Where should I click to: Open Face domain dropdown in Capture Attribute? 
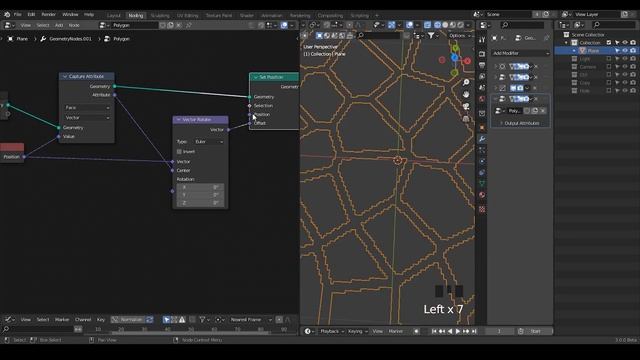[x=87, y=108]
